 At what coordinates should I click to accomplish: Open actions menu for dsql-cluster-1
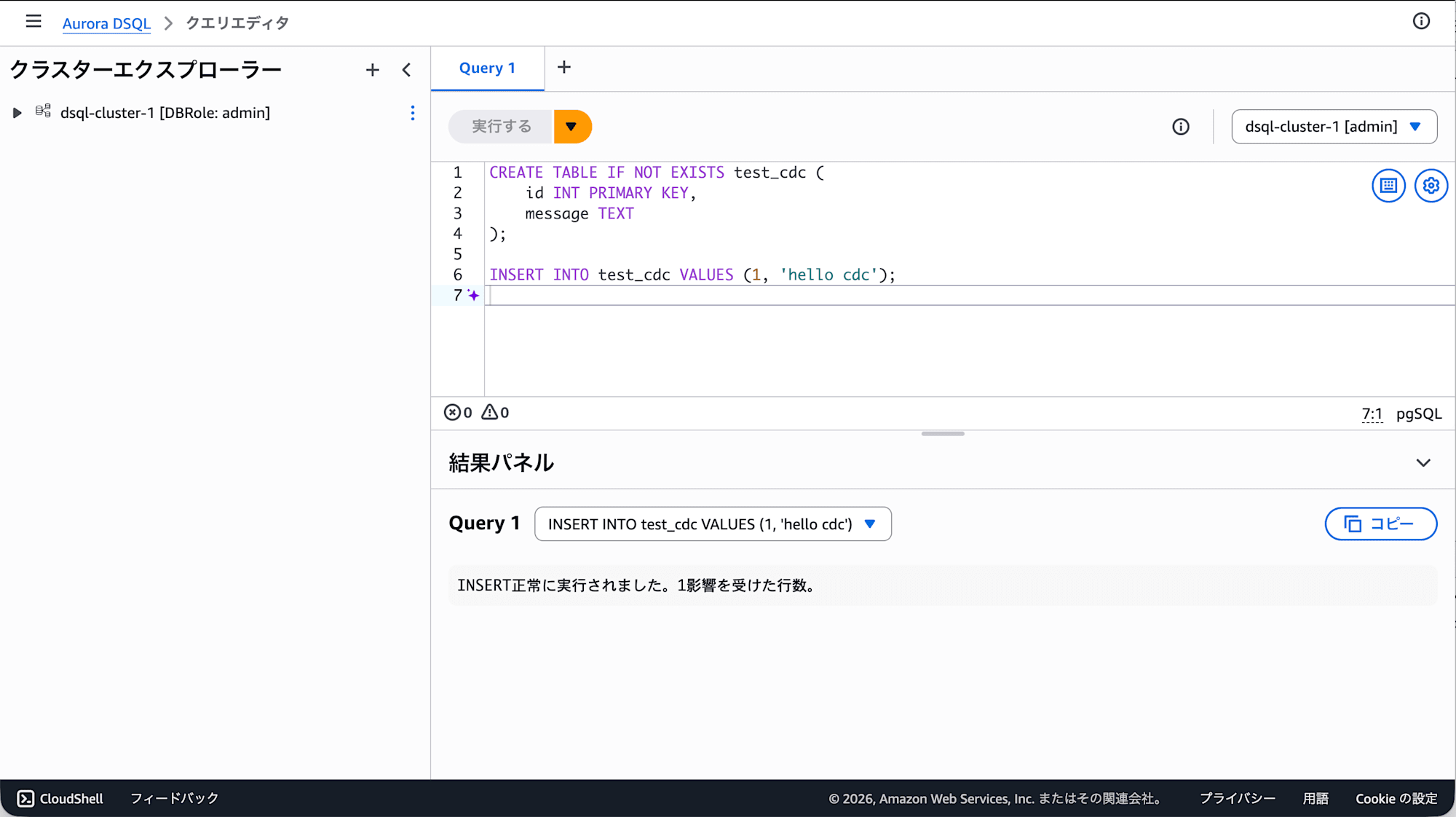click(x=413, y=113)
